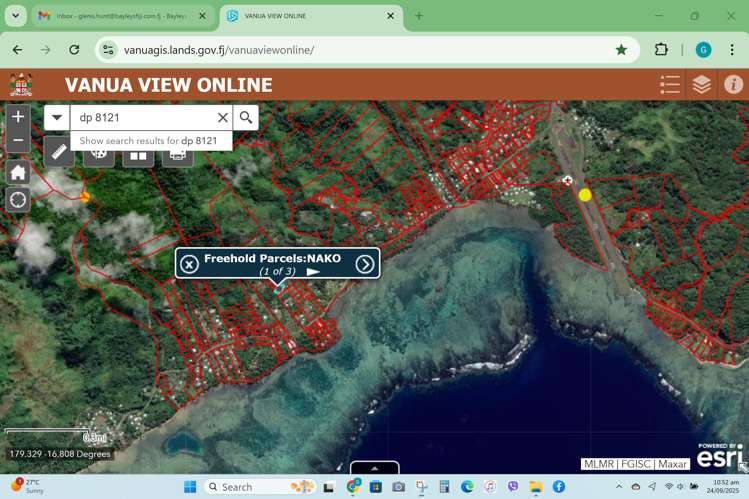Click the MLMR | FGISC | Maxar attribution
The height and width of the screenshot is (499, 749).
635,464
